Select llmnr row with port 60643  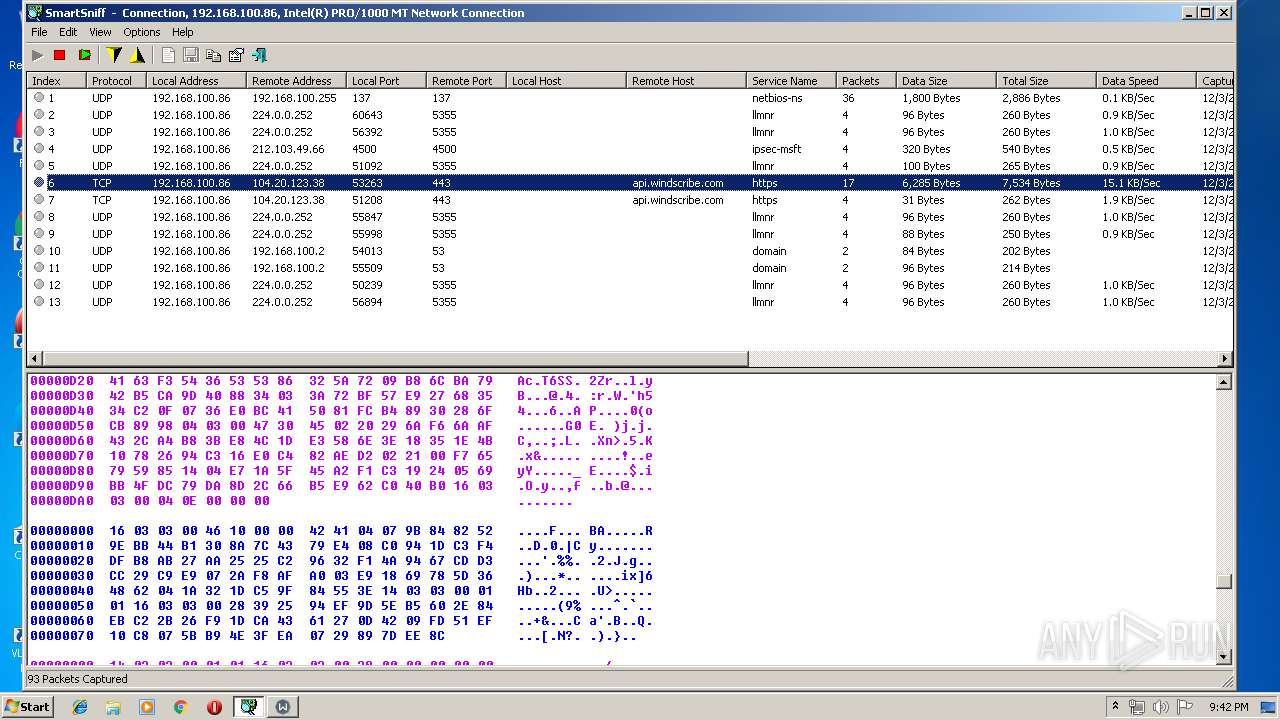[x=630, y=115]
